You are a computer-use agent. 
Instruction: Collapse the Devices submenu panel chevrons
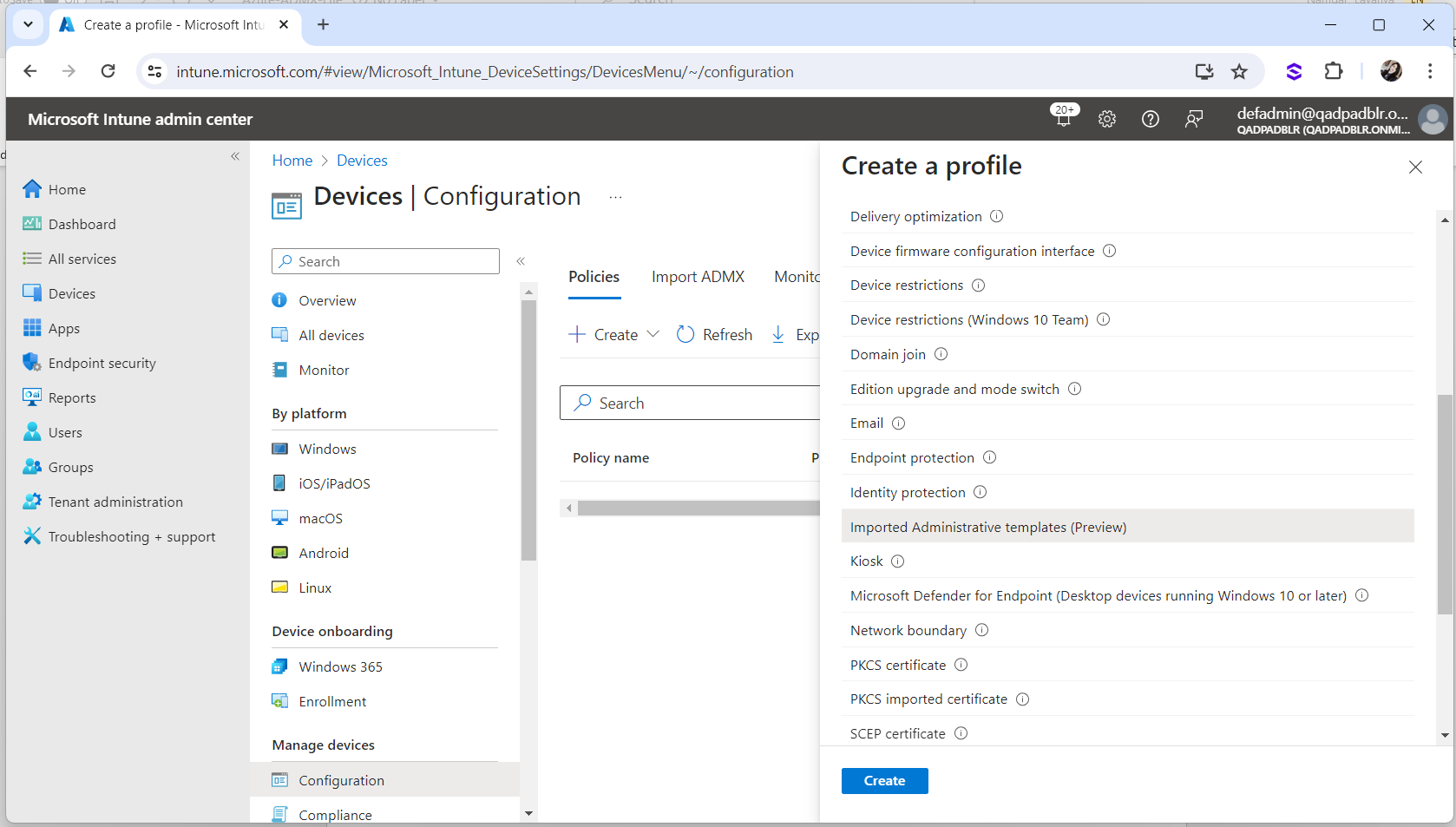[521, 261]
